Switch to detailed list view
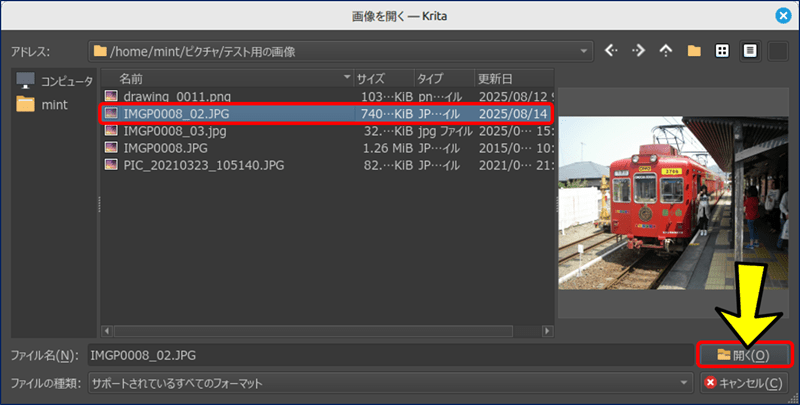 [x=749, y=50]
